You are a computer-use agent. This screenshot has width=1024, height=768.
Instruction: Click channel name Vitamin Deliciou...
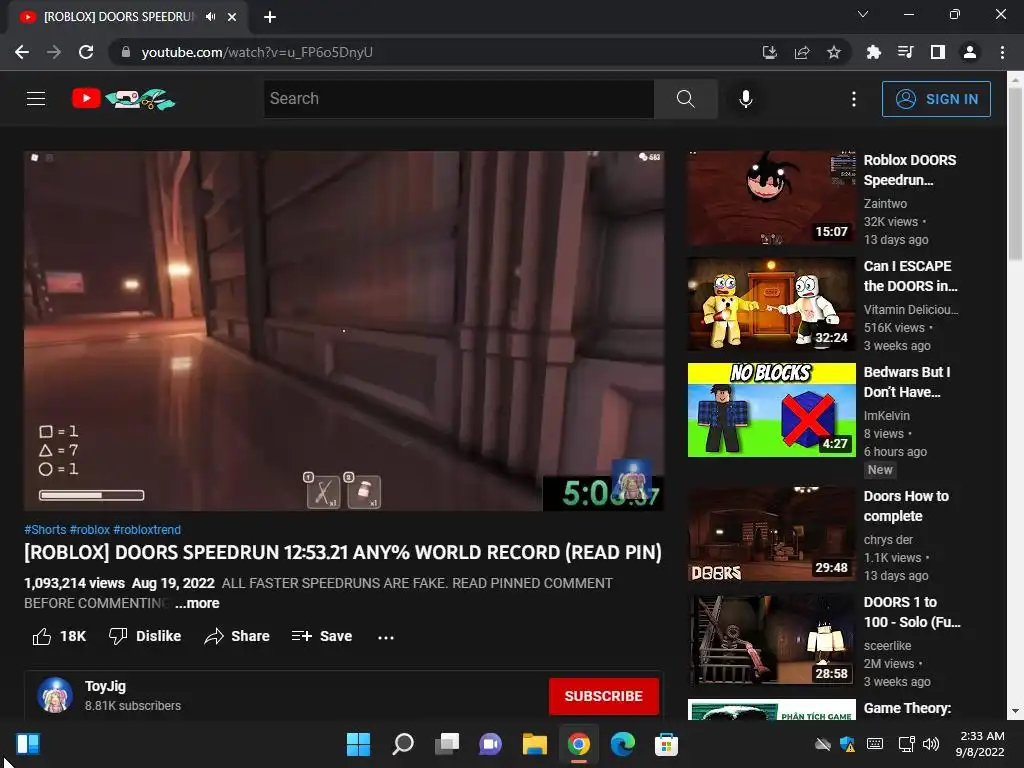911,310
